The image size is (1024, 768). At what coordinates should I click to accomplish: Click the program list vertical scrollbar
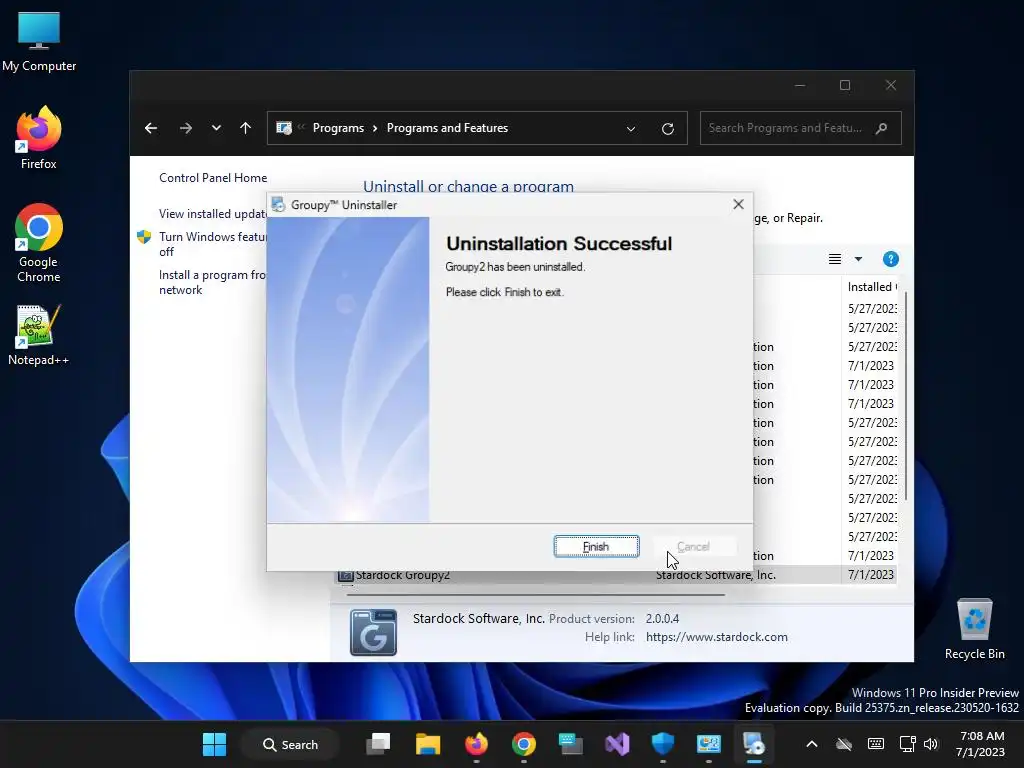point(906,395)
